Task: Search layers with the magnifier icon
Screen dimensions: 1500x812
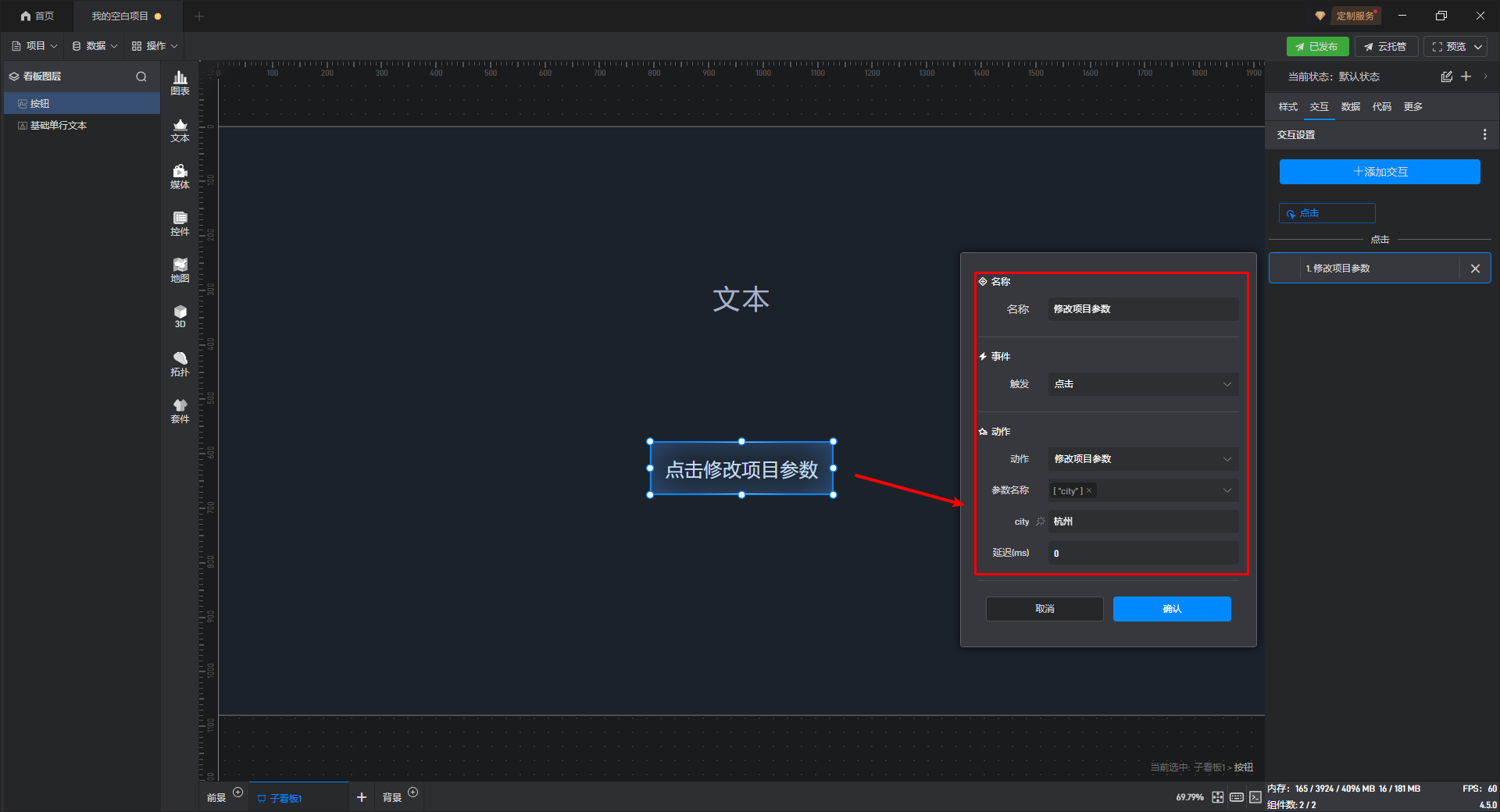Action: [141, 77]
